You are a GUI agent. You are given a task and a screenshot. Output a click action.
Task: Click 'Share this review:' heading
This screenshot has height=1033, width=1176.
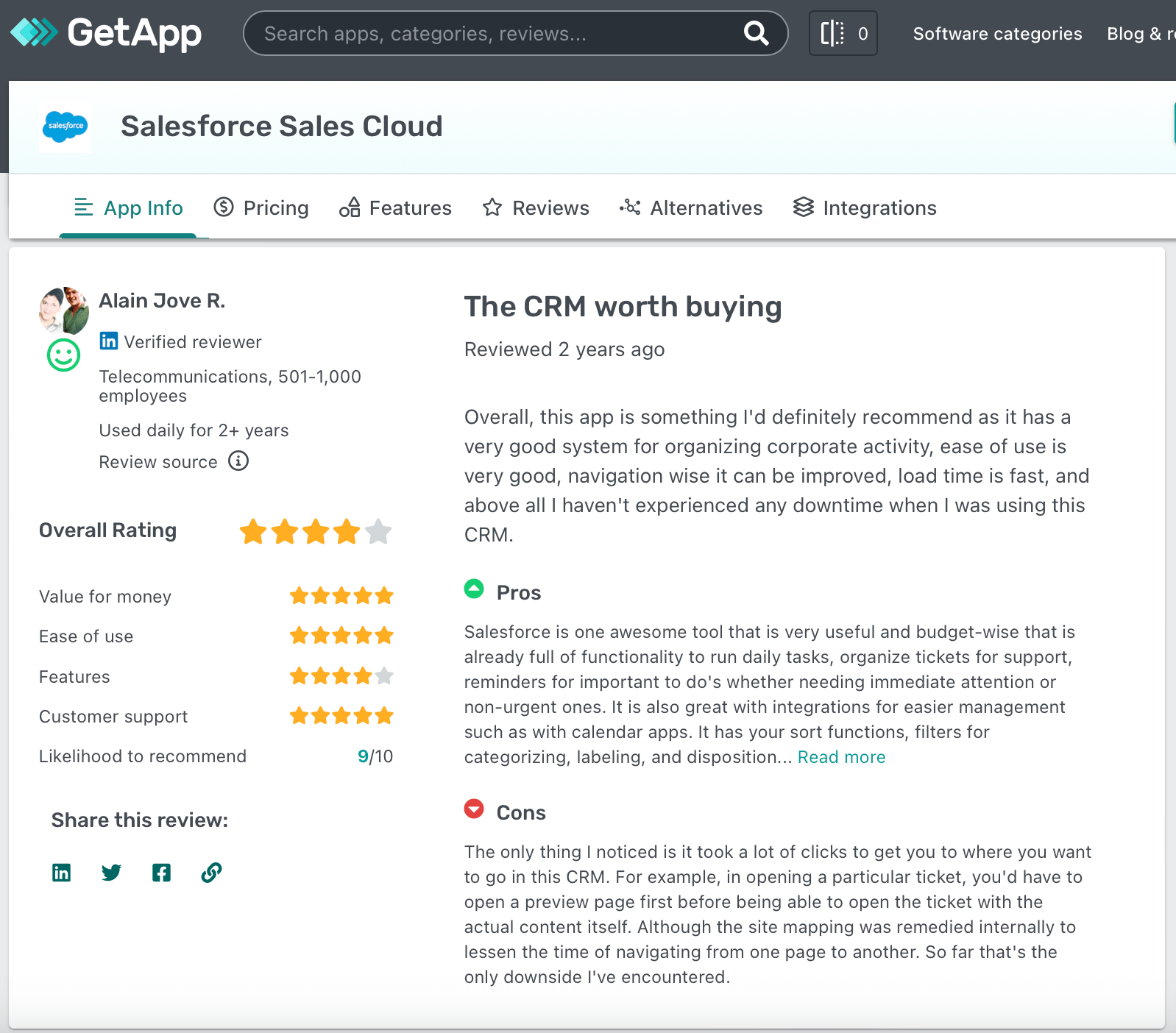[x=140, y=820]
